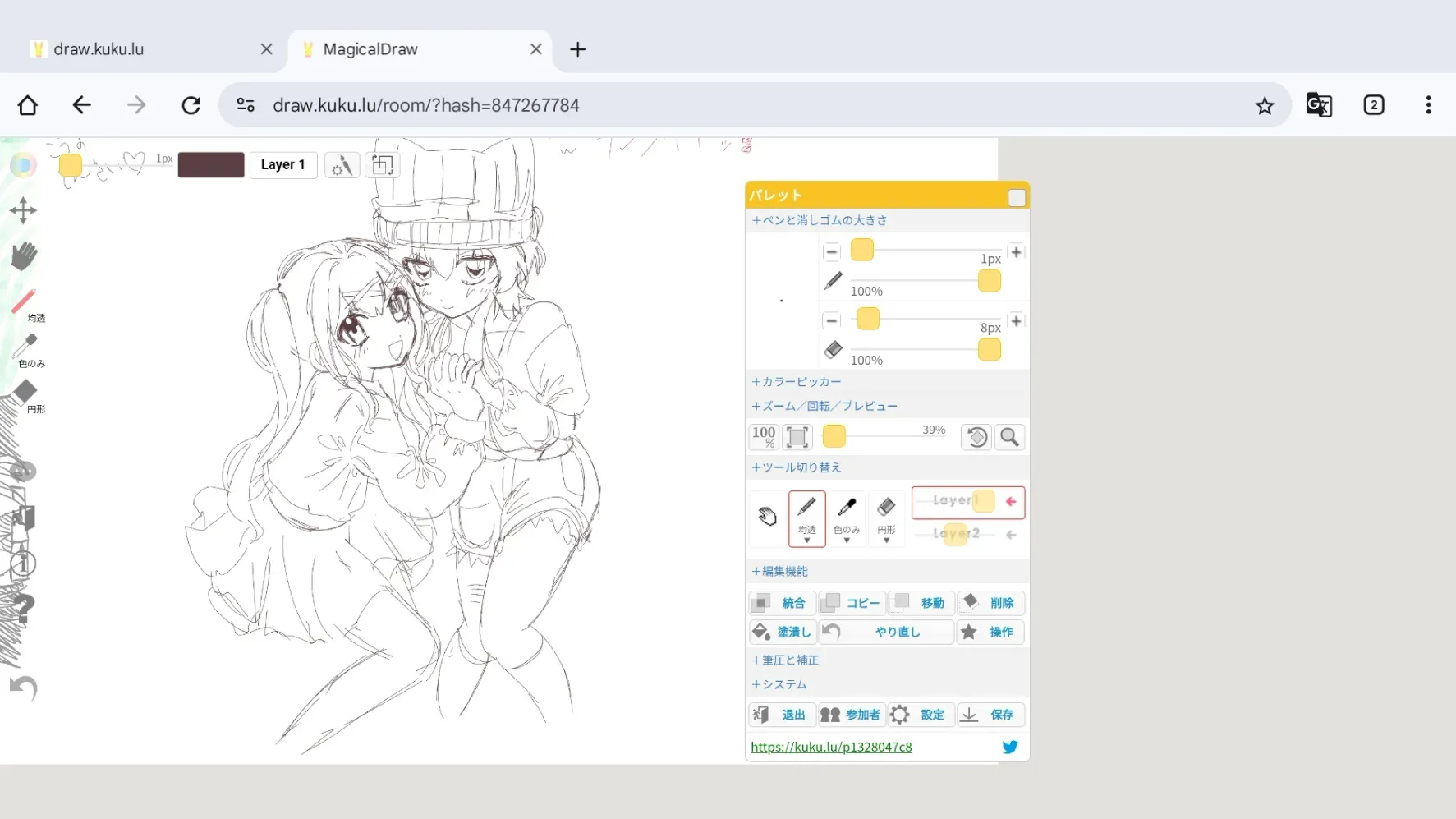The width and height of the screenshot is (1456, 819).
Task: Collapse the システム section
Action: click(779, 684)
